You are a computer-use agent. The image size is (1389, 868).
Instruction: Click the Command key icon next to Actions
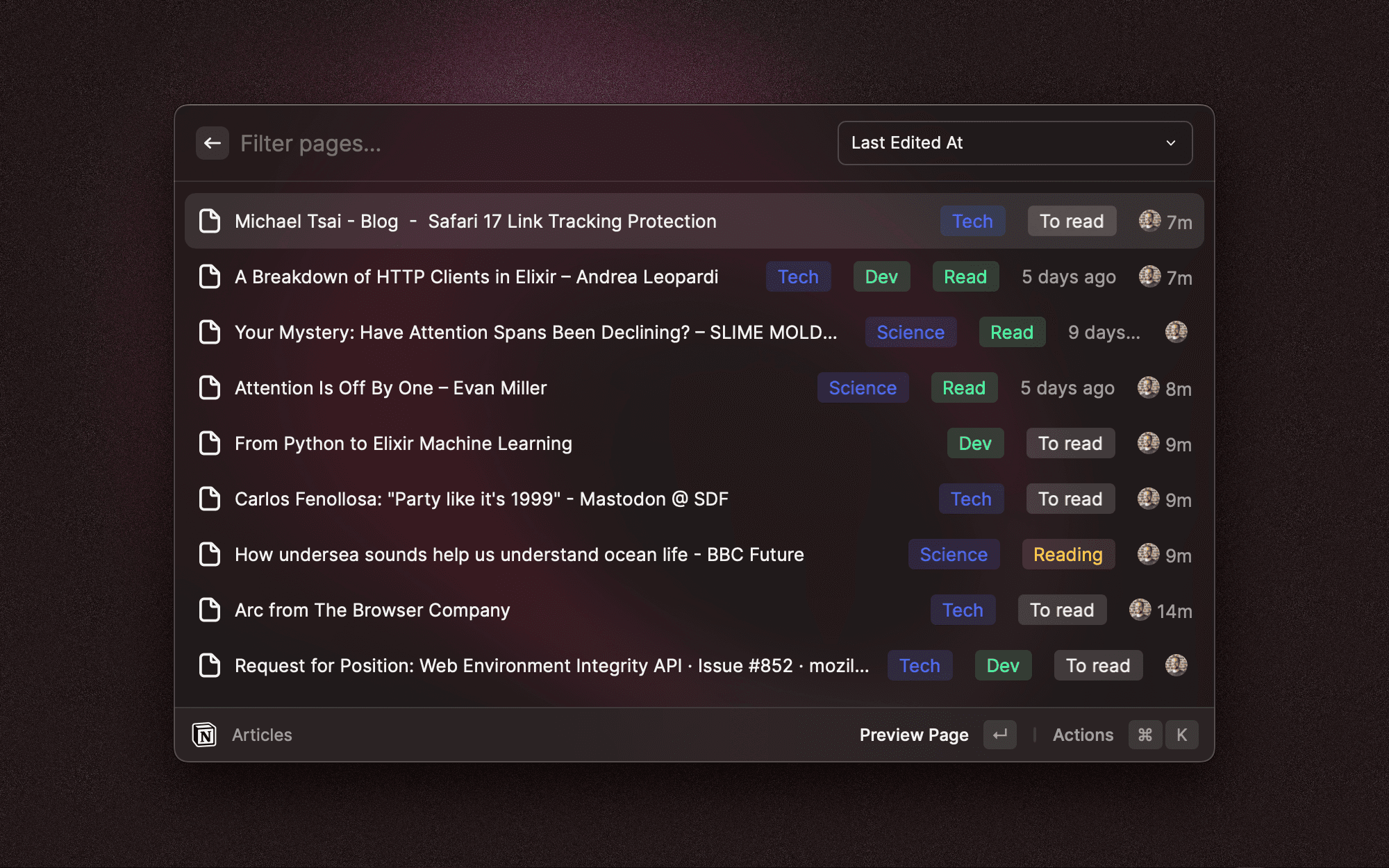[1145, 734]
